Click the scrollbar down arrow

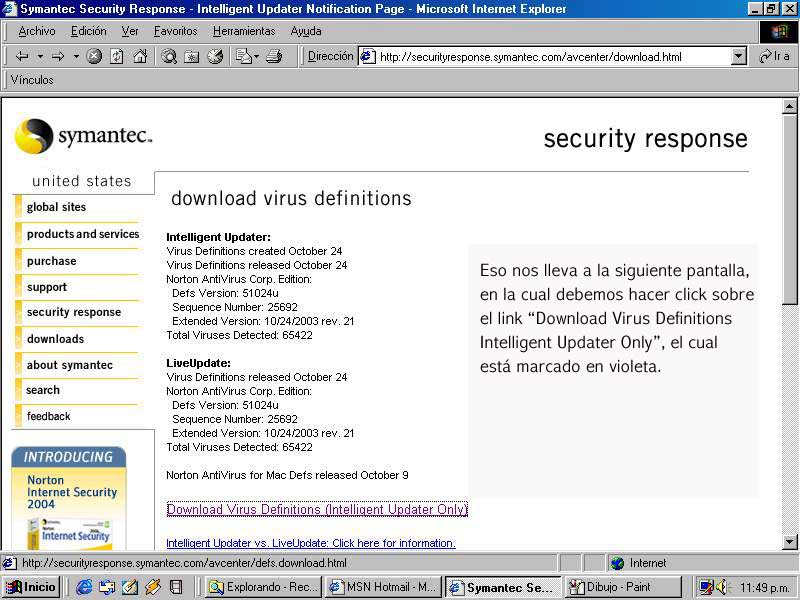[789, 542]
